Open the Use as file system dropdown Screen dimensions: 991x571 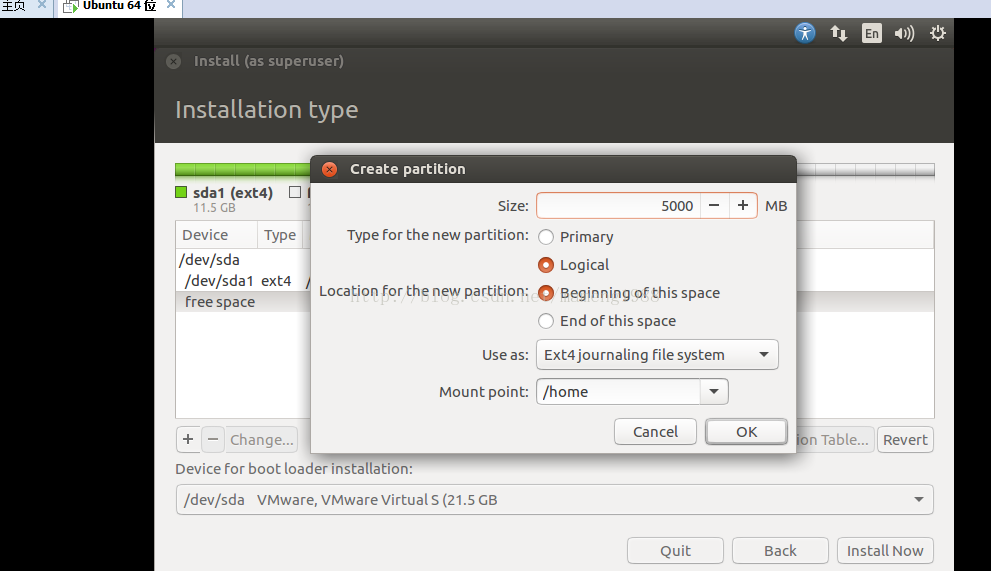pos(657,355)
